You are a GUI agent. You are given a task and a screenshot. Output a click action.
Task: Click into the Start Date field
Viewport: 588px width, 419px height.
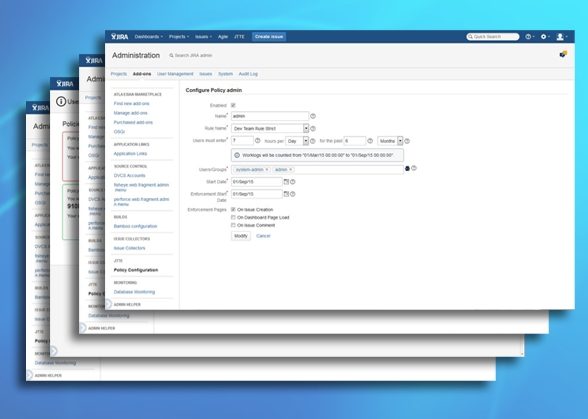coord(256,182)
